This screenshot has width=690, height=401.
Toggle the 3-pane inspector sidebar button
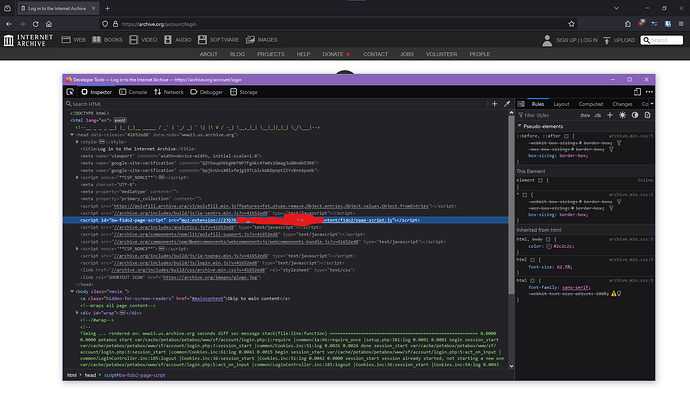(519, 103)
